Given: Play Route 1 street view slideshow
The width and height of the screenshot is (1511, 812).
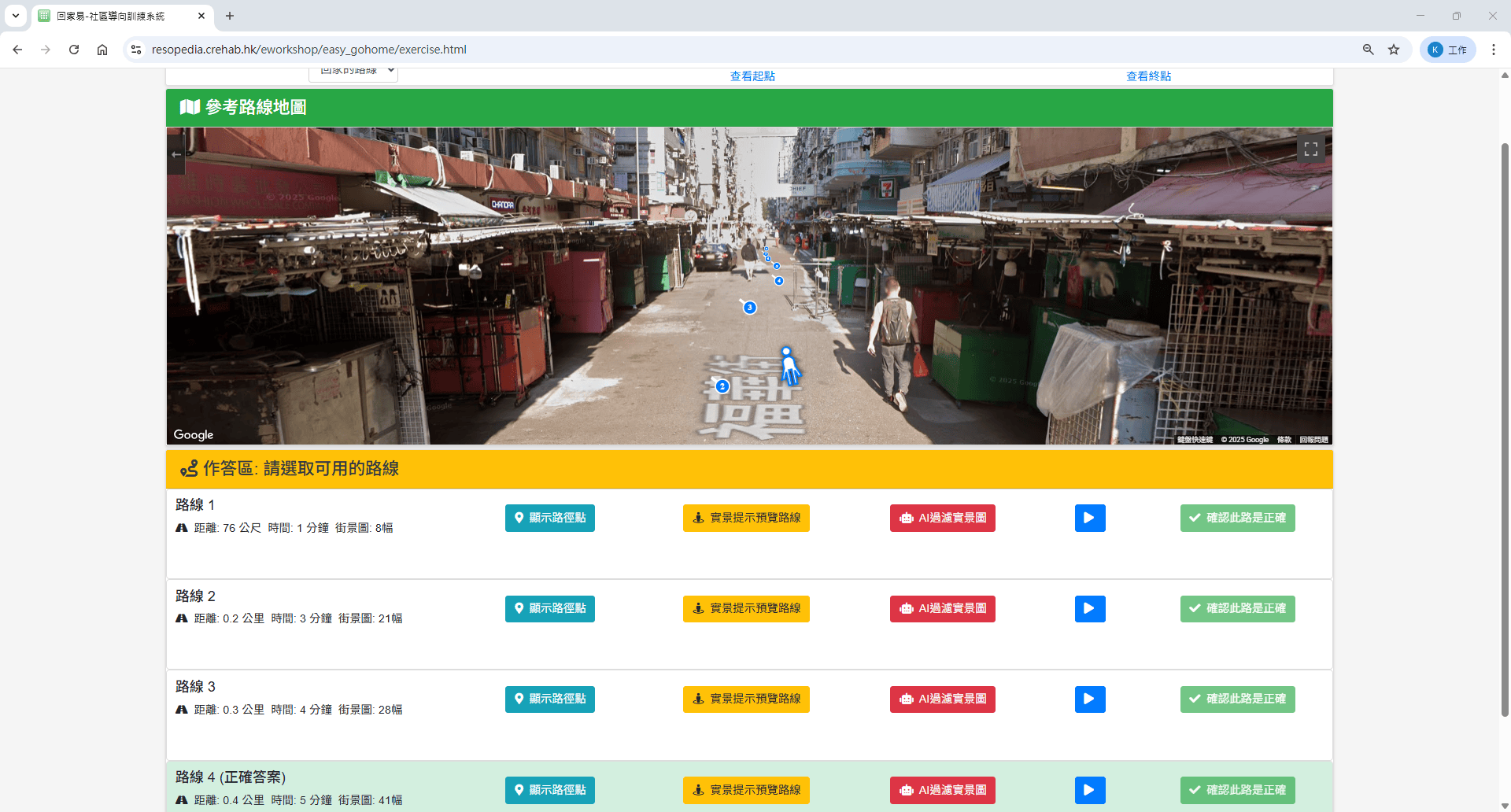Looking at the screenshot, I should click(1089, 518).
